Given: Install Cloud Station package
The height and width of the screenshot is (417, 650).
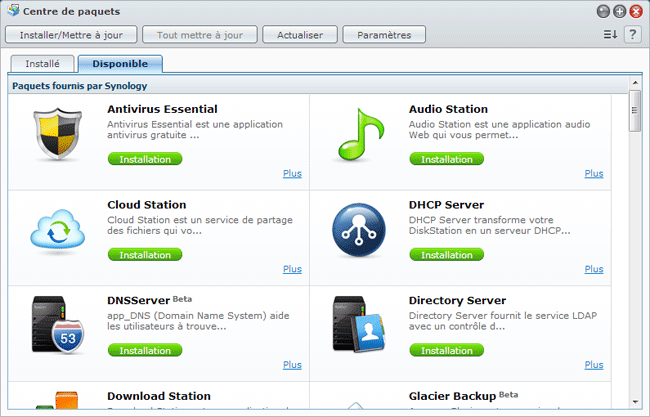Looking at the screenshot, I should click(x=145, y=255).
